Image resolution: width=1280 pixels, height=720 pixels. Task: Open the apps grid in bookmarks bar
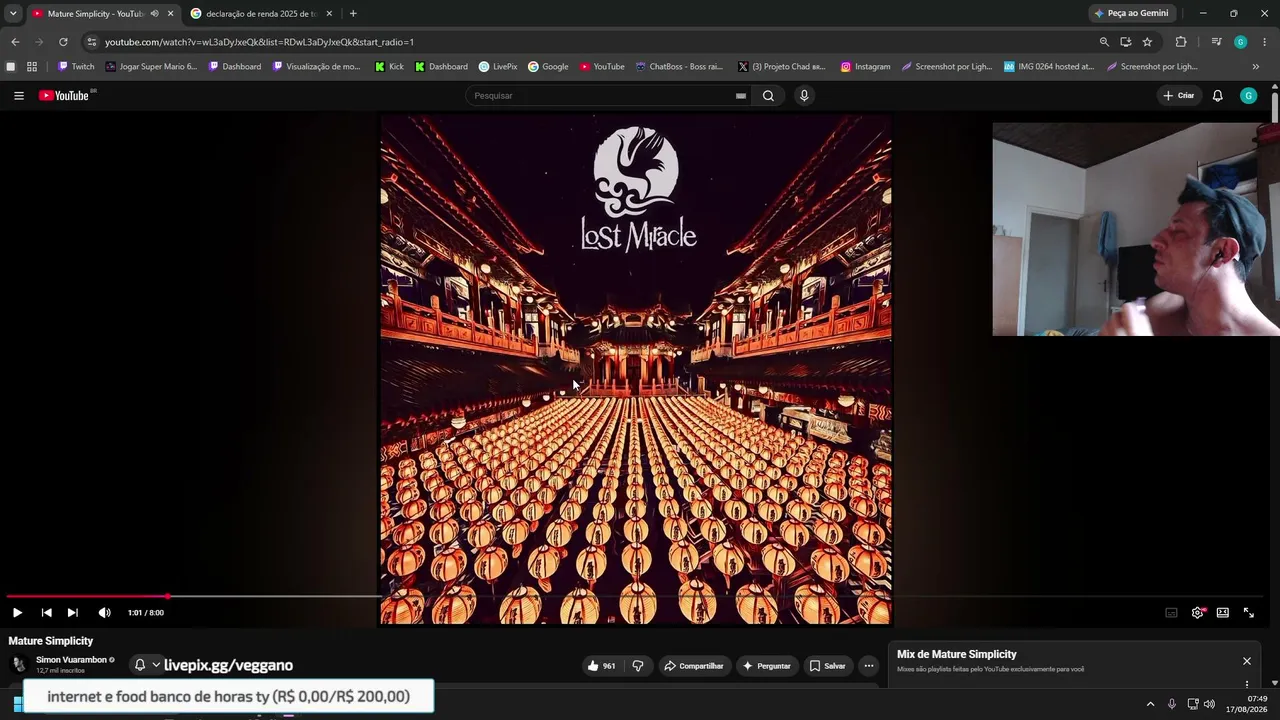point(32,67)
